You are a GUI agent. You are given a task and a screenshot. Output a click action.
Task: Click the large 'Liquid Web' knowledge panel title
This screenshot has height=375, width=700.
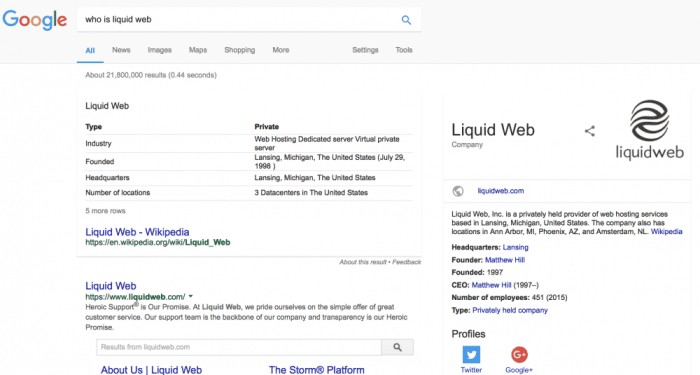coord(493,130)
